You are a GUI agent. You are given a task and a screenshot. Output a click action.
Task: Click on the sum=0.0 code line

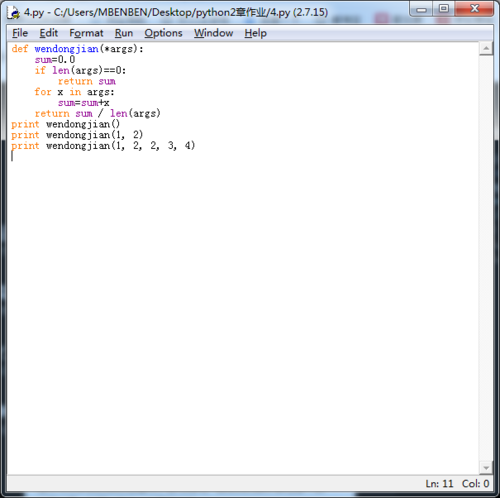click(55, 60)
